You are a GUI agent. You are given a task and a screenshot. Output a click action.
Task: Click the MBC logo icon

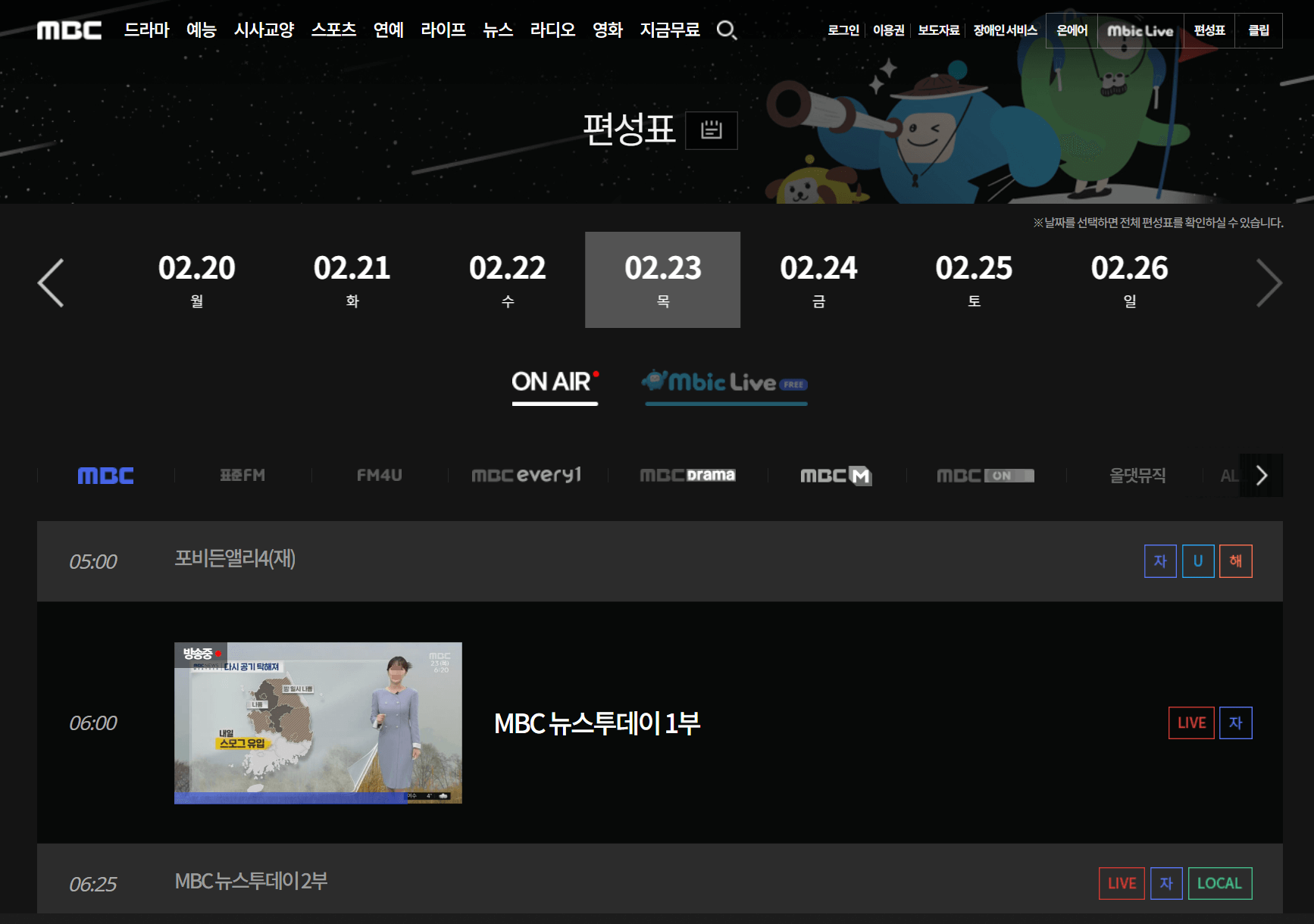[69, 30]
